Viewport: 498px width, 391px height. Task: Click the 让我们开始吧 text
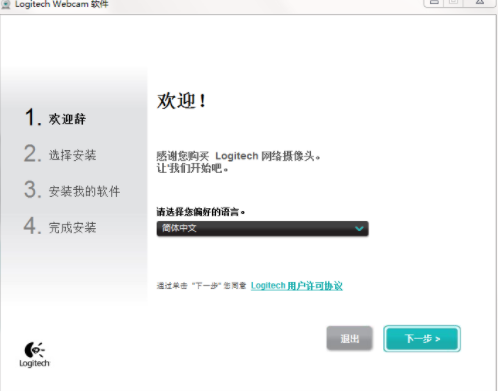pos(192,168)
